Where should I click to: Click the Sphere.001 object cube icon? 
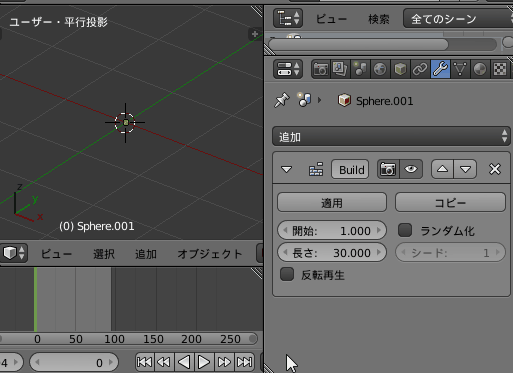tap(344, 100)
